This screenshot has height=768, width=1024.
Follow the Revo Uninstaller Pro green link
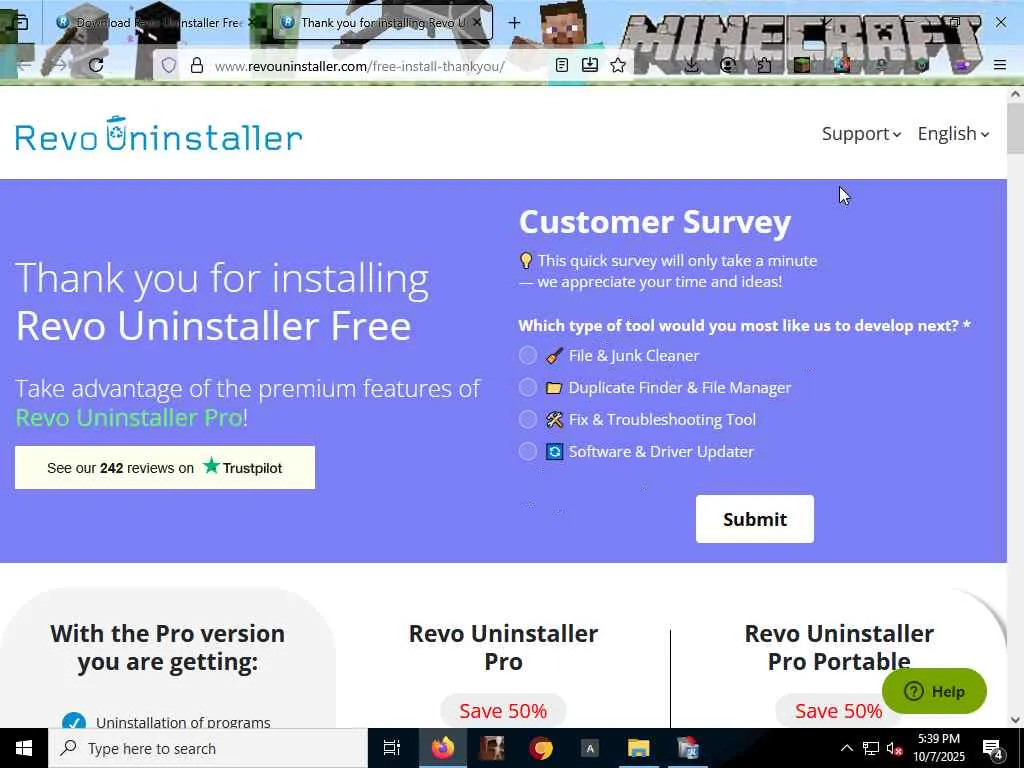129,417
